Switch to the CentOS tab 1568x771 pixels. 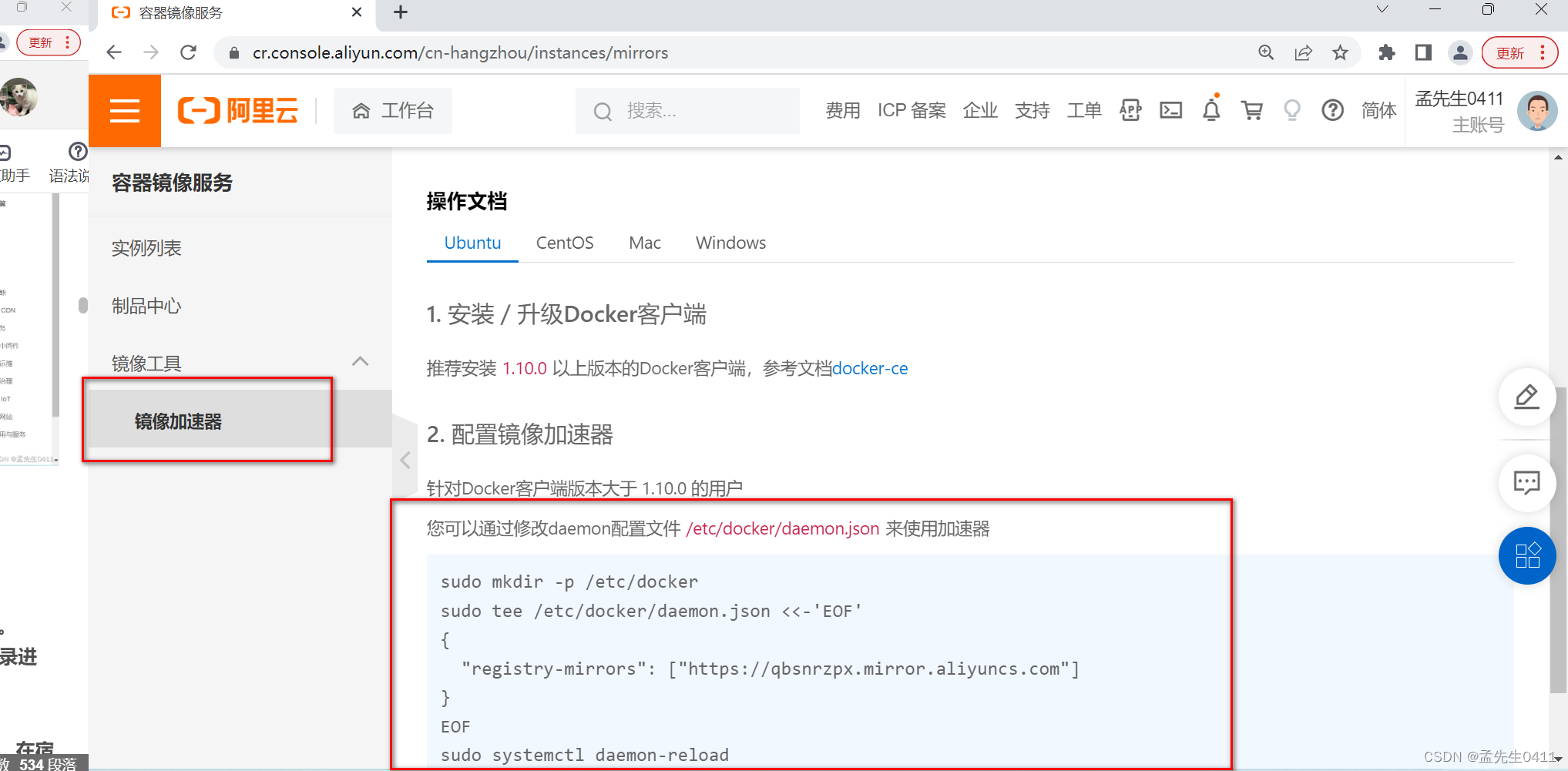[565, 243]
